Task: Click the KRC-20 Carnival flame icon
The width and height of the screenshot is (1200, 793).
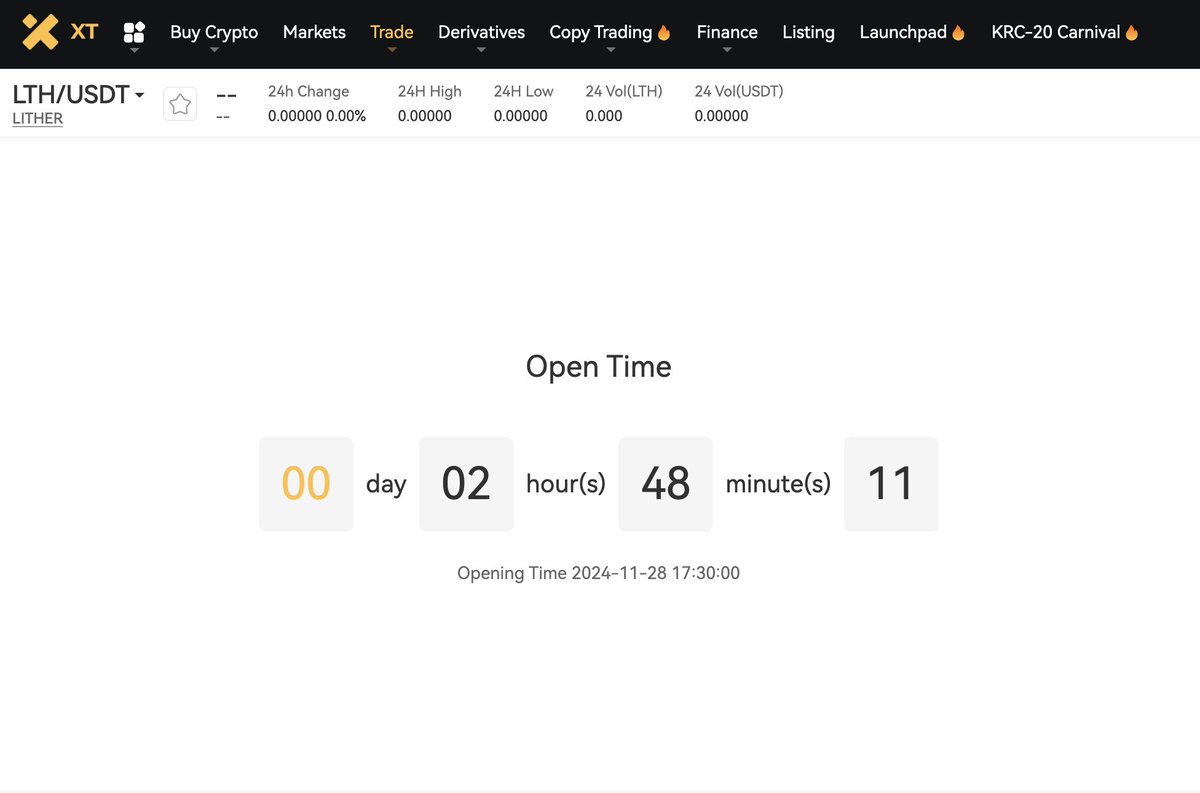Action: pos(1132,32)
